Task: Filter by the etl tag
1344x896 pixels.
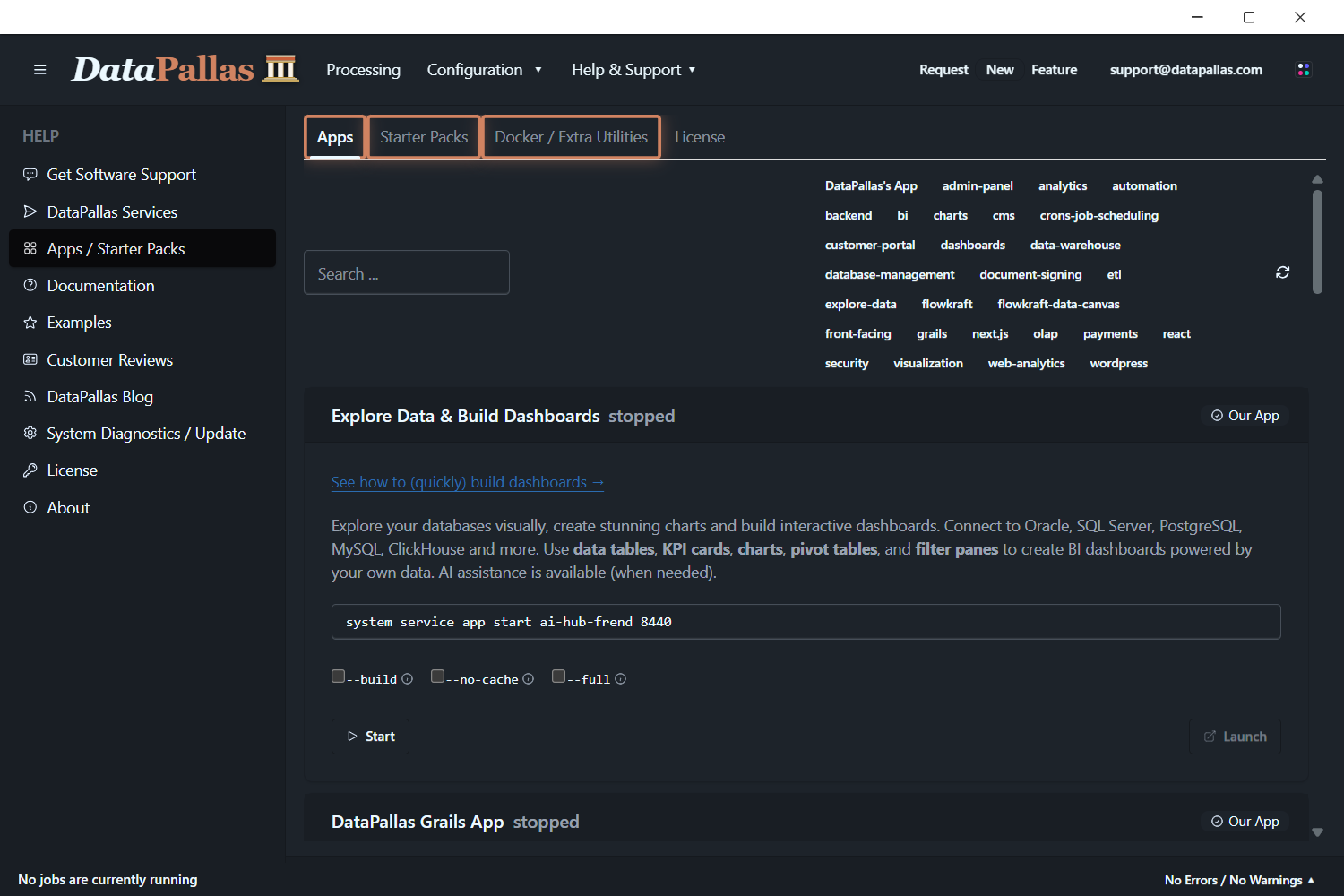Action: click(x=1114, y=274)
